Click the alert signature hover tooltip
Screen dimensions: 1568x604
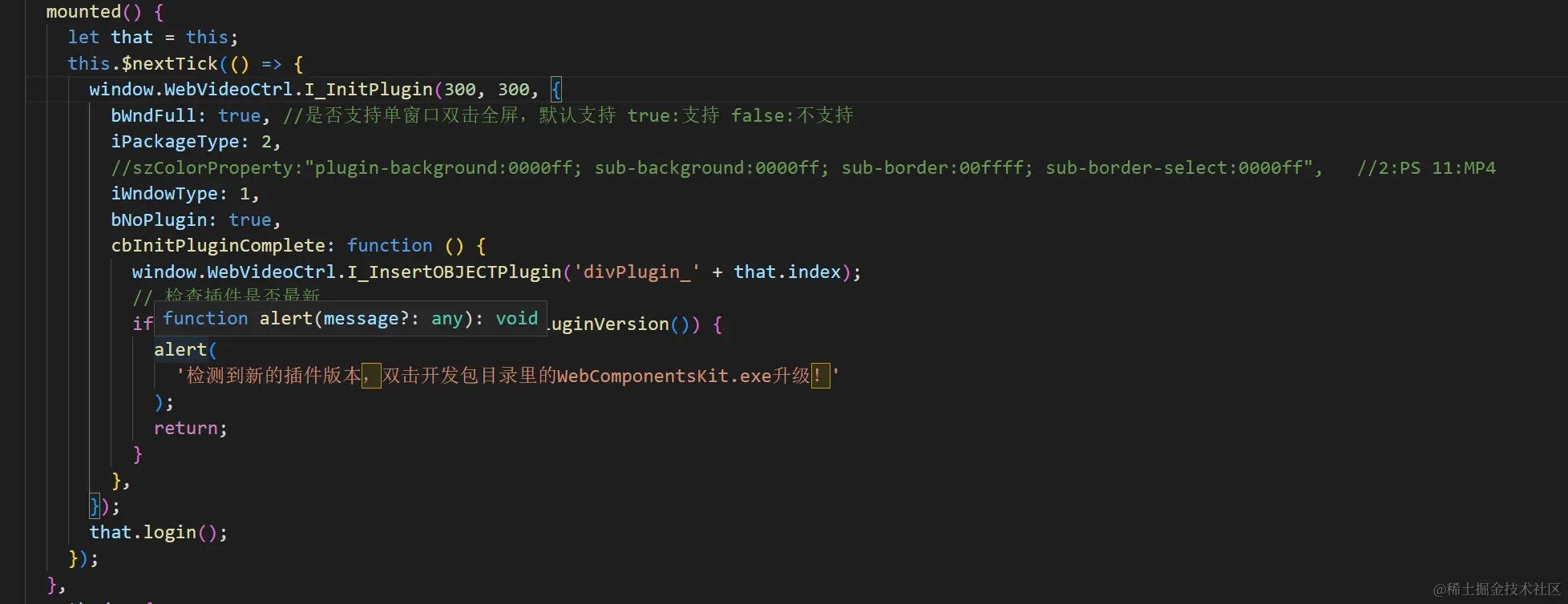350,319
